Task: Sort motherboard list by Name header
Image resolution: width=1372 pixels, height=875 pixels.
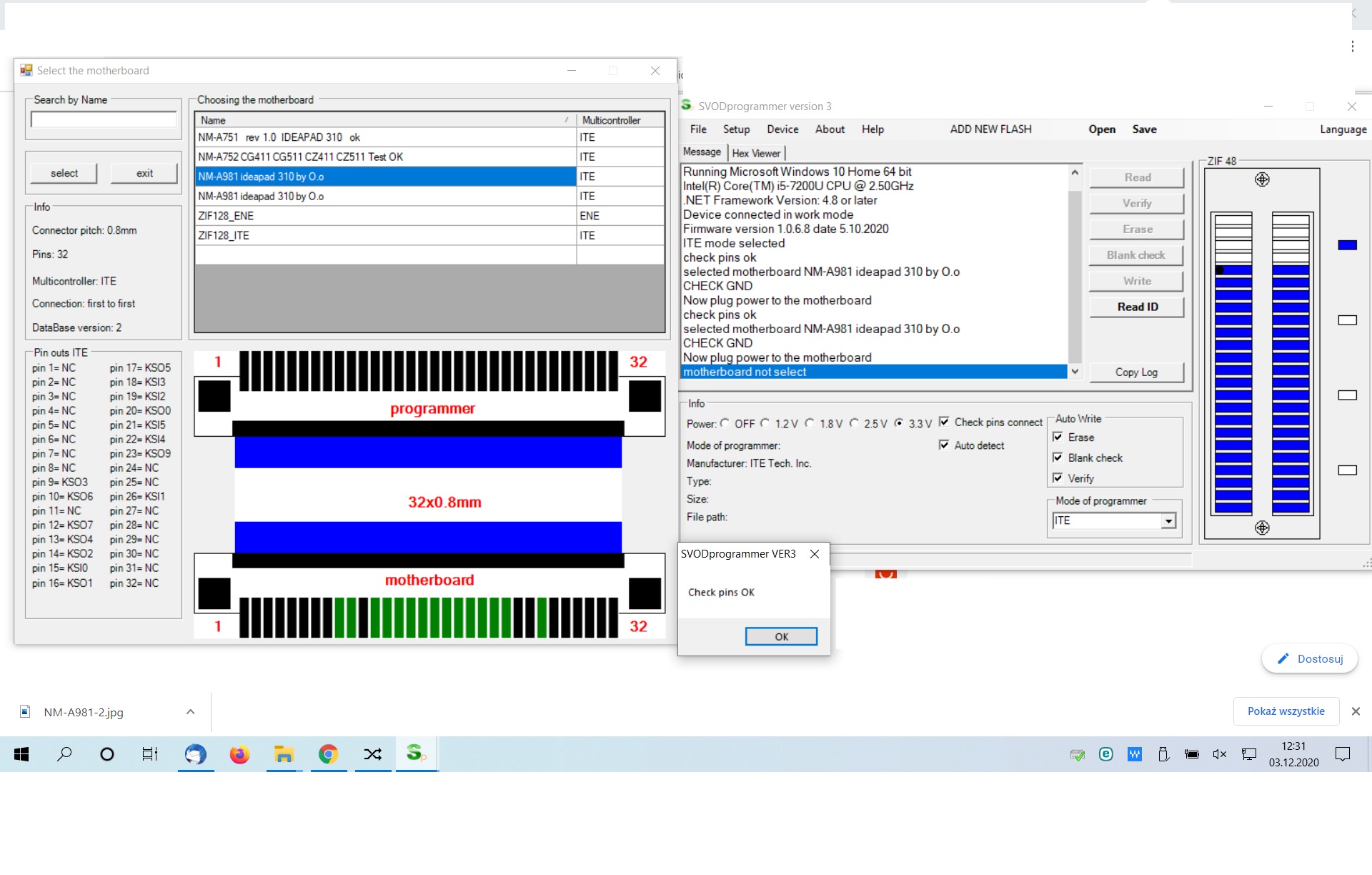Action: tap(385, 120)
